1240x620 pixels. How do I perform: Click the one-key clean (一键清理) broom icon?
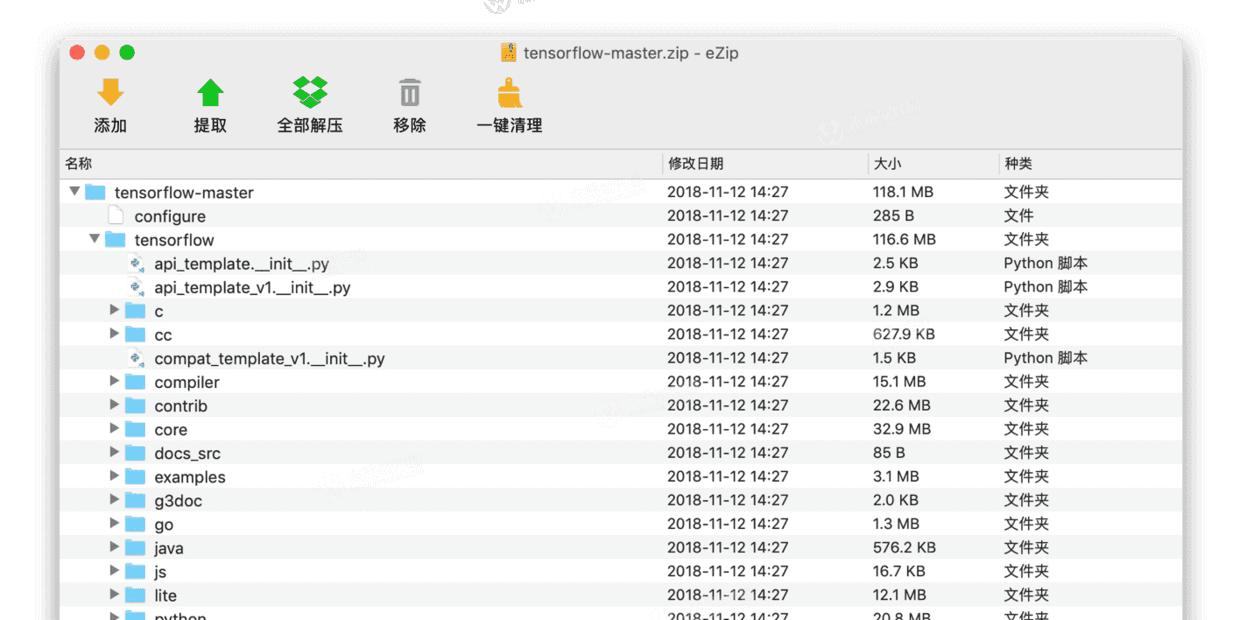pos(510,93)
